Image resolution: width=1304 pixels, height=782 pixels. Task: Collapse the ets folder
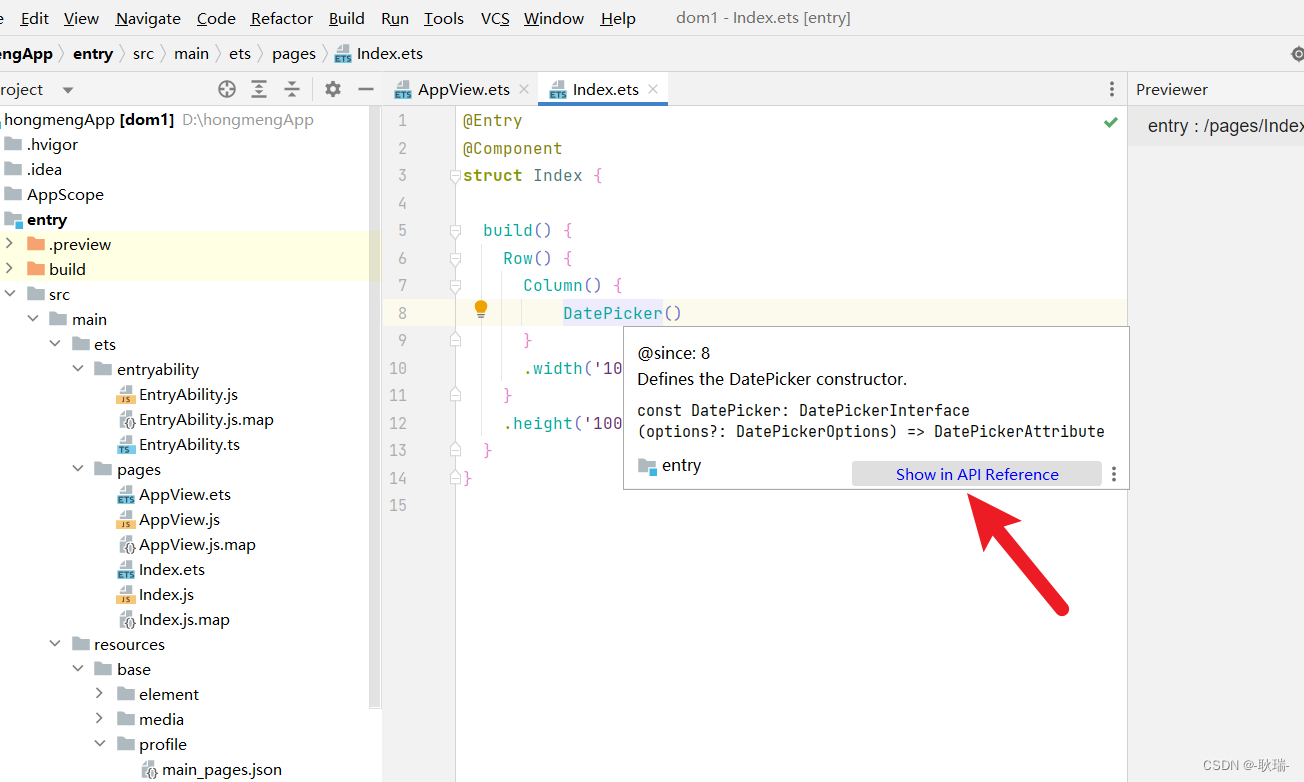[x=55, y=344]
